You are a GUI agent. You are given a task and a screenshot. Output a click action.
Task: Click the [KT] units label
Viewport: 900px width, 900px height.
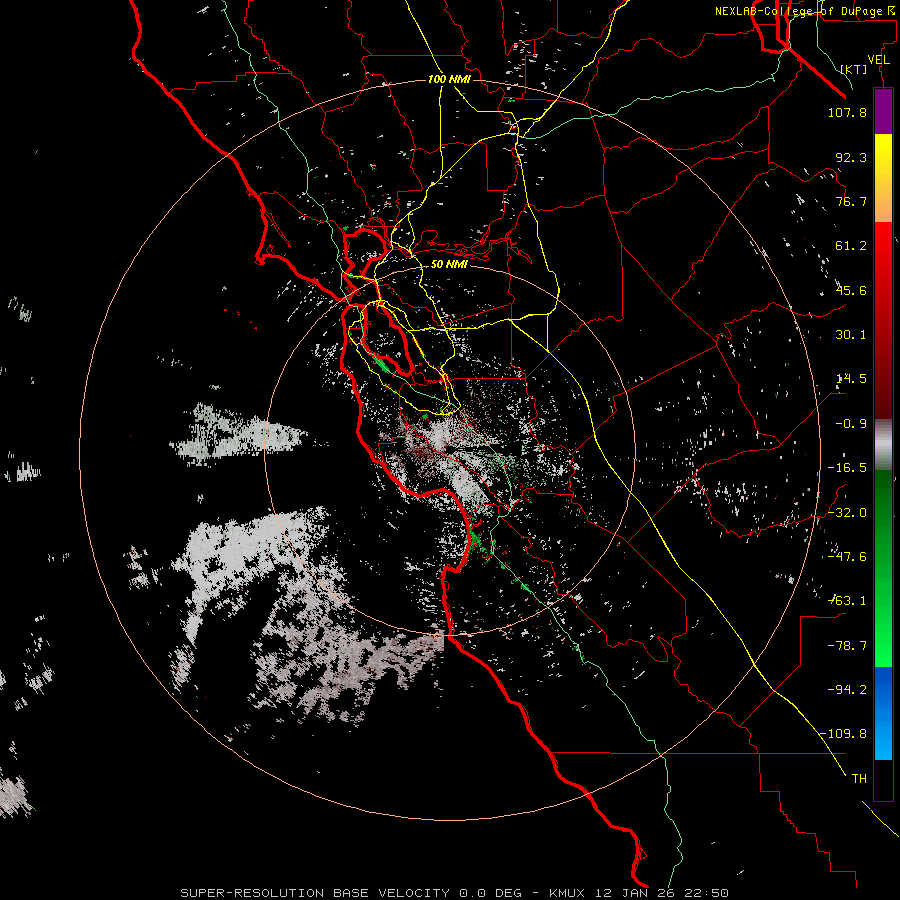(x=854, y=69)
